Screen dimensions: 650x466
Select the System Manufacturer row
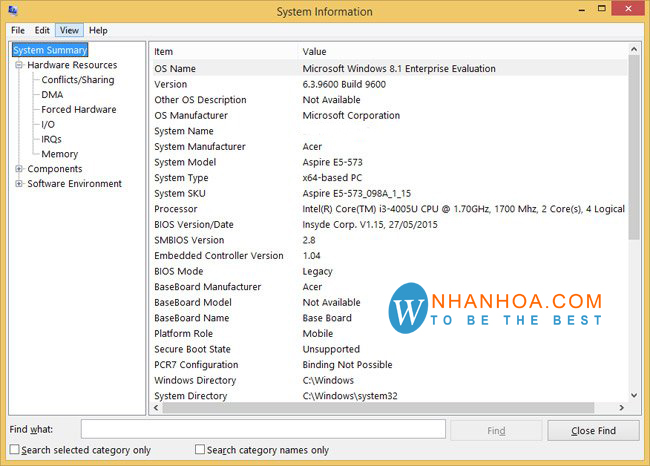point(390,147)
